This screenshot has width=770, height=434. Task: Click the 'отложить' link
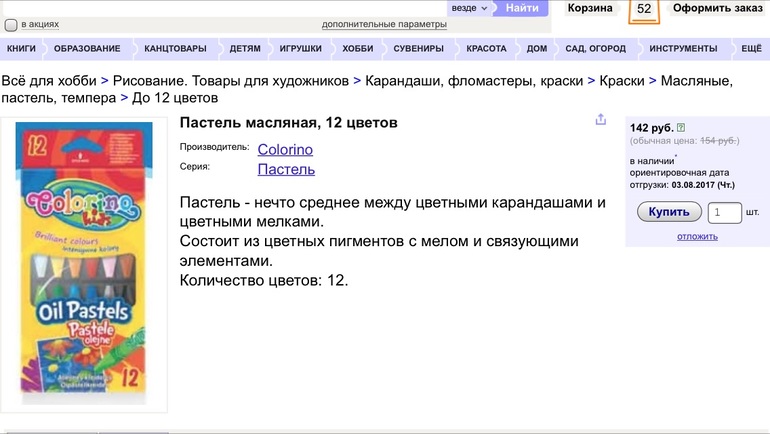click(697, 237)
